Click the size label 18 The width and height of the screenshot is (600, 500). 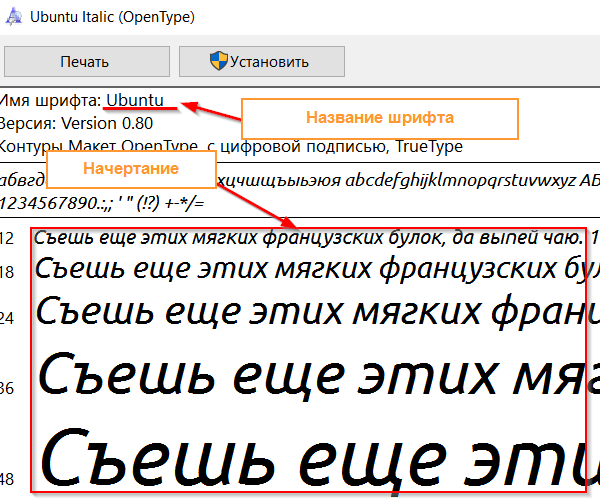7,272
